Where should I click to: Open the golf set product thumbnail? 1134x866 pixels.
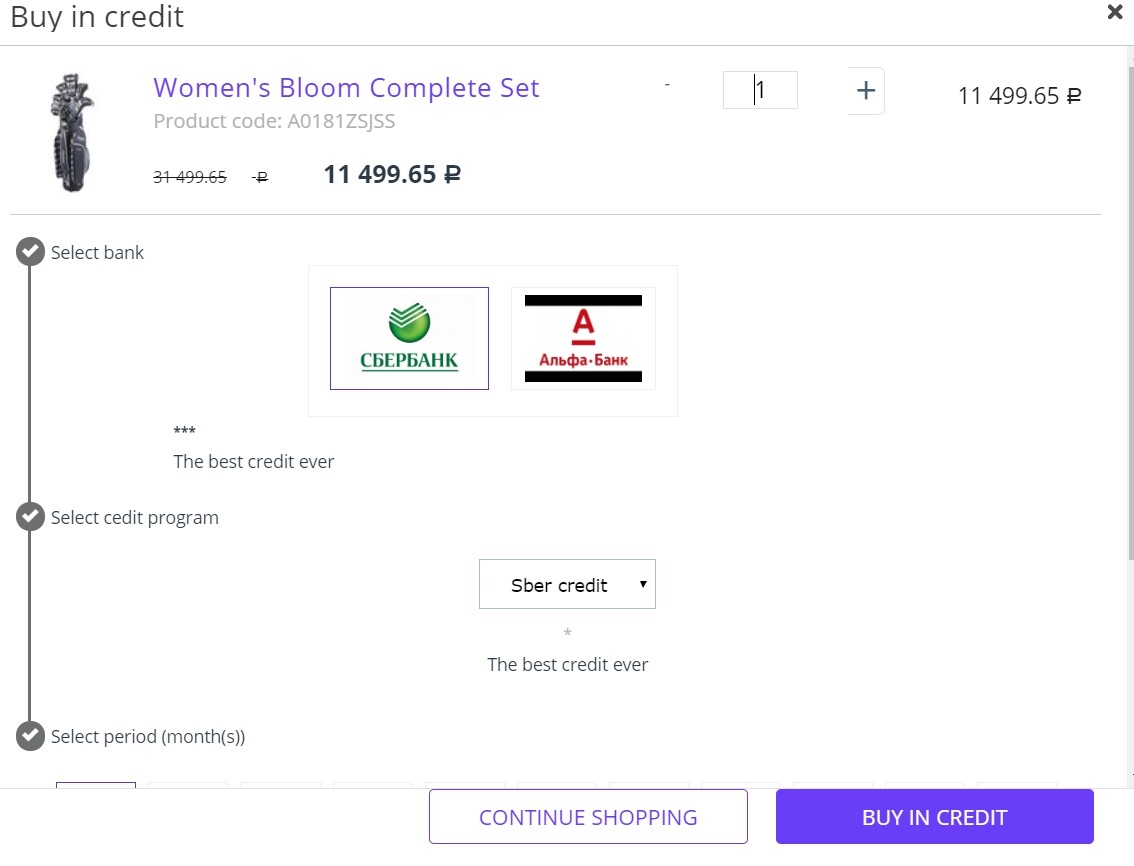(x=72, y=132)
